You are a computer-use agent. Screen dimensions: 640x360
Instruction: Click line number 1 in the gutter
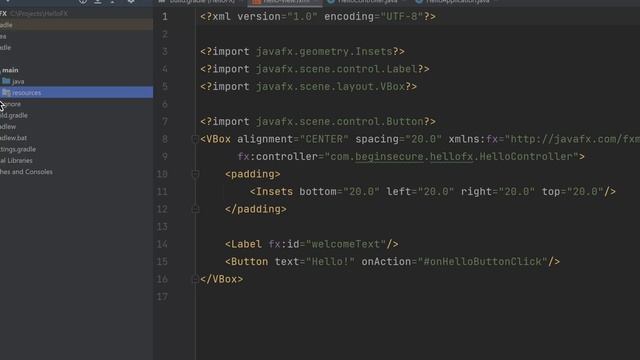click(x=165, y=17)
